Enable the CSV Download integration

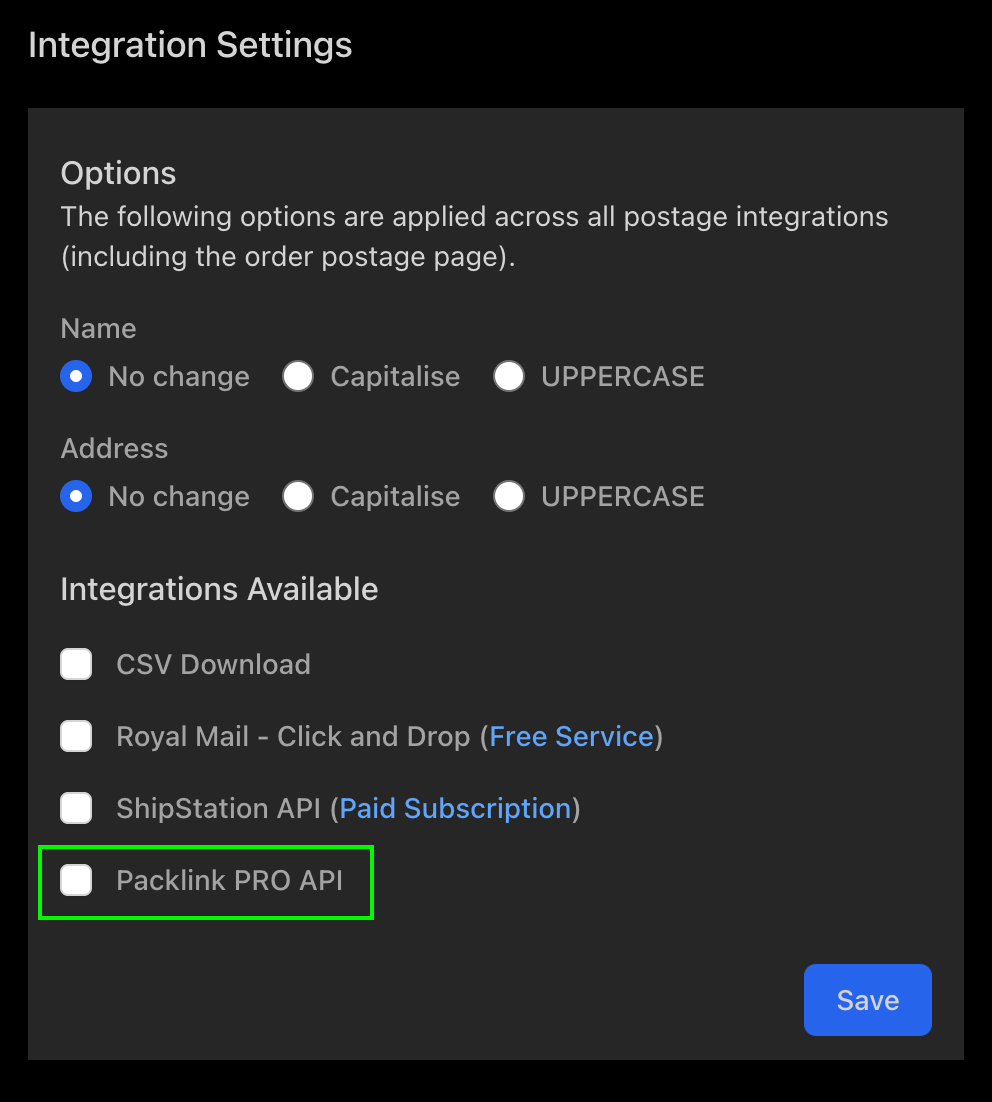(x=76, y=664)
